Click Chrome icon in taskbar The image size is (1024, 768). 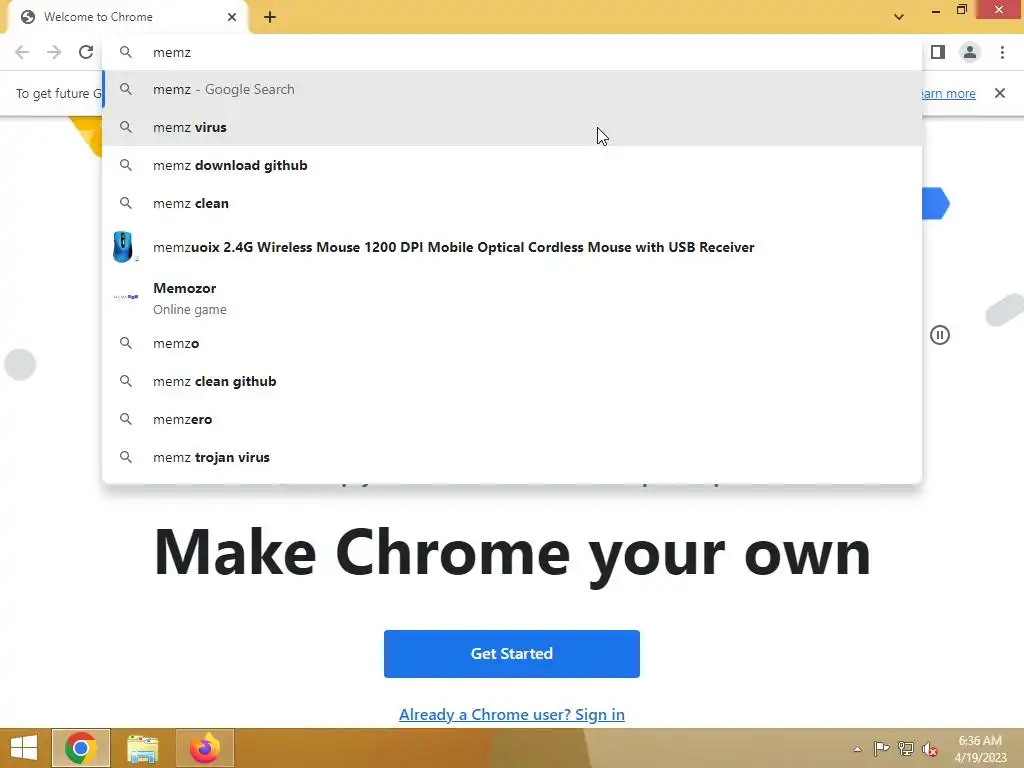81,748
